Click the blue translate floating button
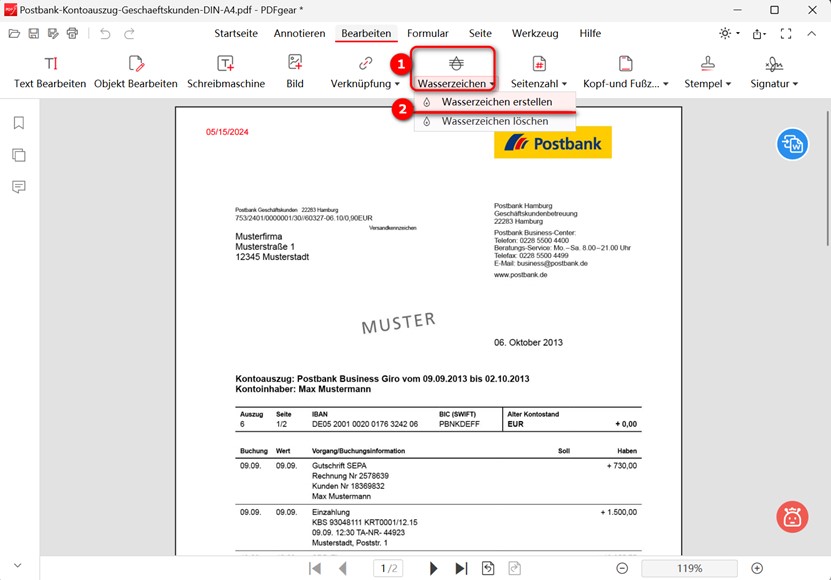Image resolution: width=831 pixels, height=580 pixels. 792,144
